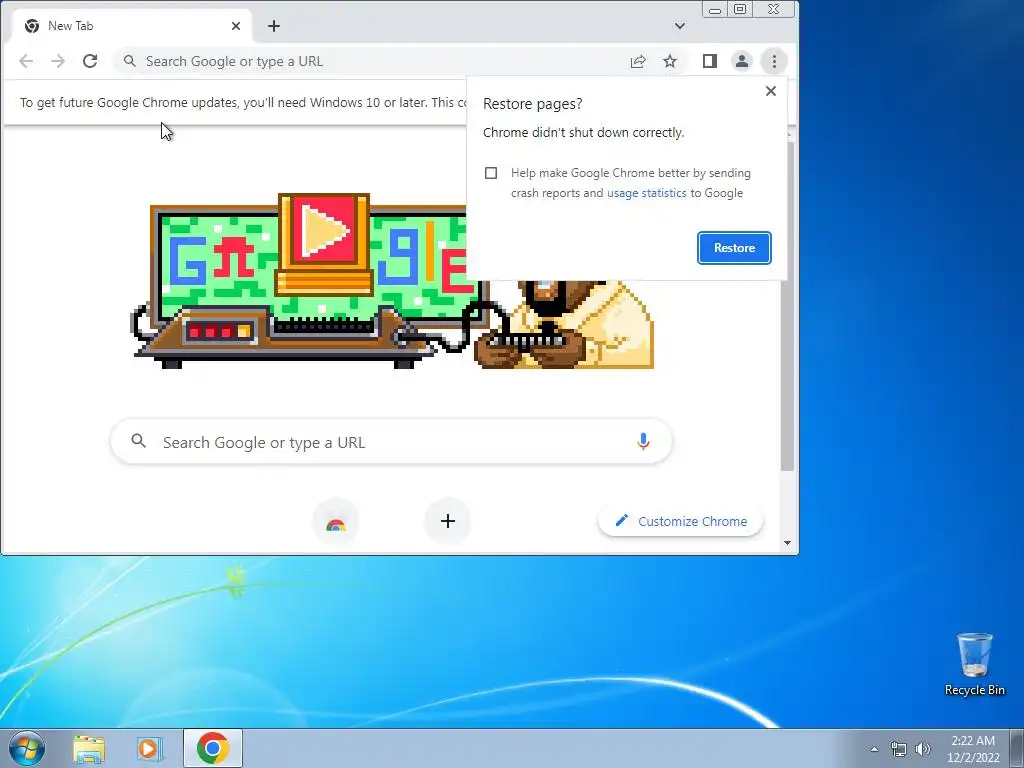Open the profile avatar icon
Screen dimensions: 1024x768
[x=742, y=61]
